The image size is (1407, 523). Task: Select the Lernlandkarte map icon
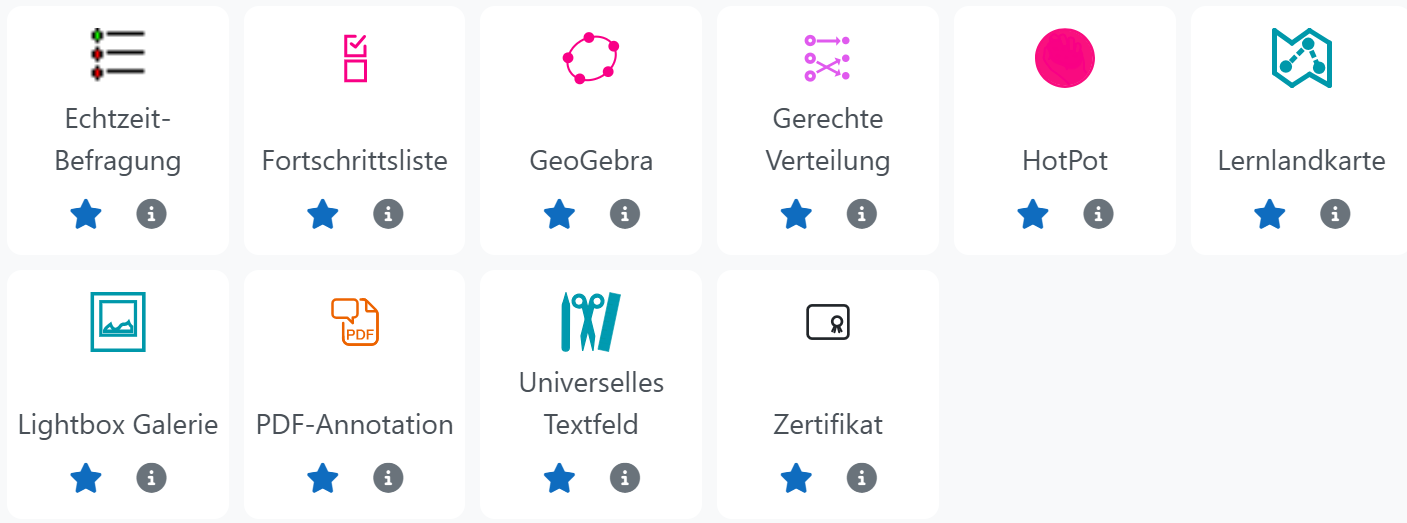pos(1301,57)
